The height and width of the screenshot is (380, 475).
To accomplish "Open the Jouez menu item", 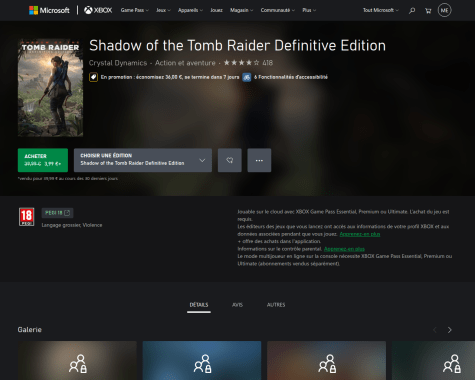I will tap(216, 10).
